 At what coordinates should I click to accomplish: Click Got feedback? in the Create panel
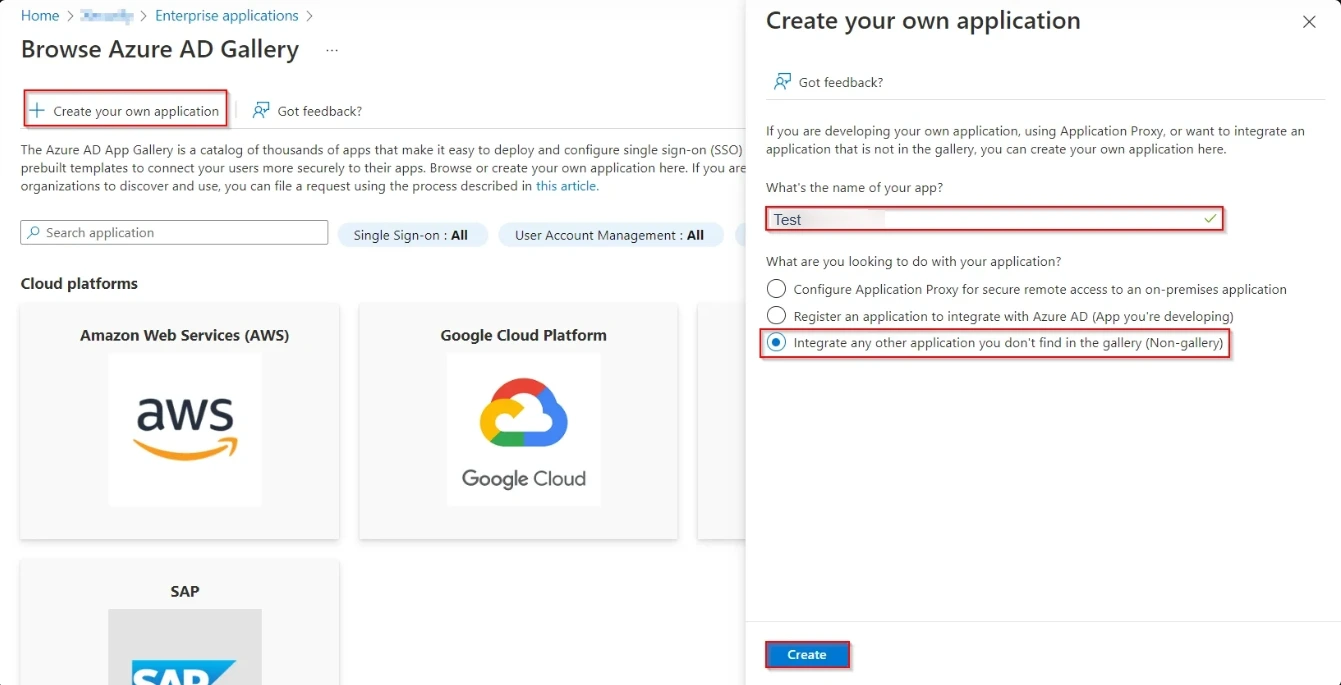point(841,82)
